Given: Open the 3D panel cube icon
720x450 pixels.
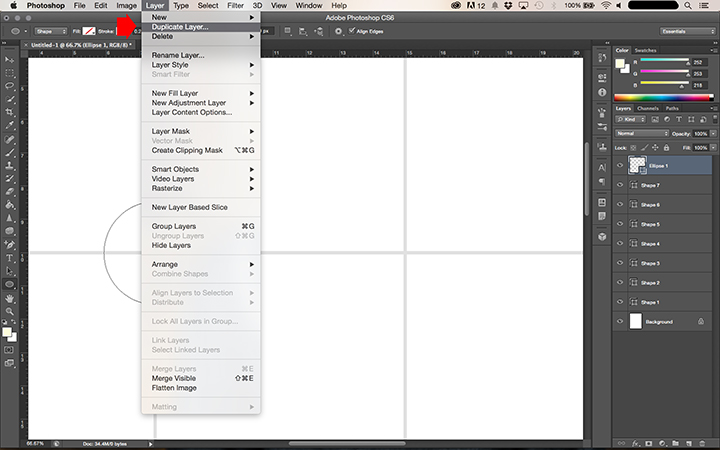Looking at the screenshot, I should (602, 237).
